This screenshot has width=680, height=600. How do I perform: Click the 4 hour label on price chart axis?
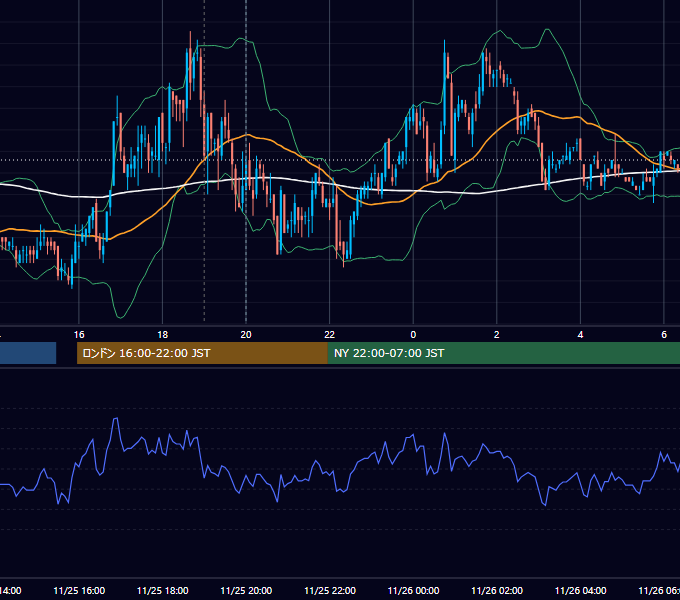point(580,335)
